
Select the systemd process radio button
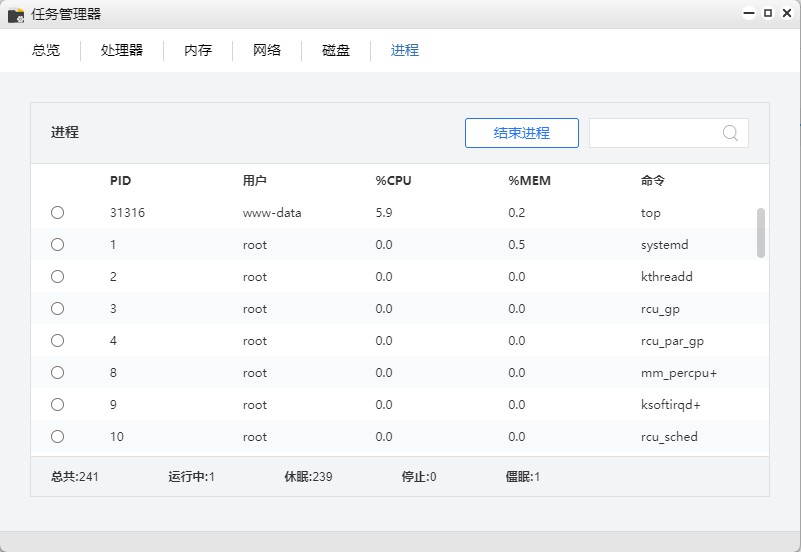coord(57,245)
